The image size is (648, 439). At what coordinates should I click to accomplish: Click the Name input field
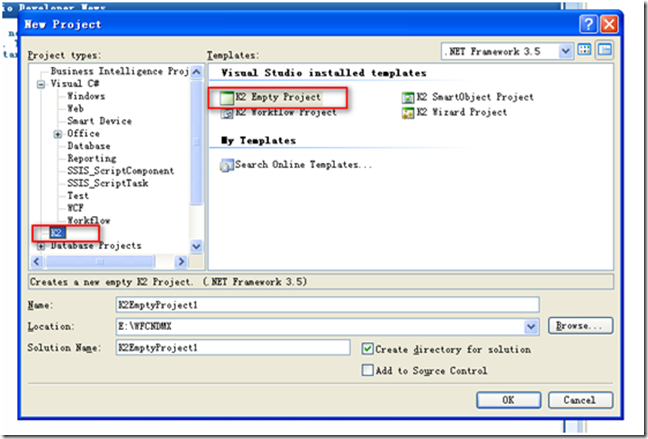click(327, 305)
